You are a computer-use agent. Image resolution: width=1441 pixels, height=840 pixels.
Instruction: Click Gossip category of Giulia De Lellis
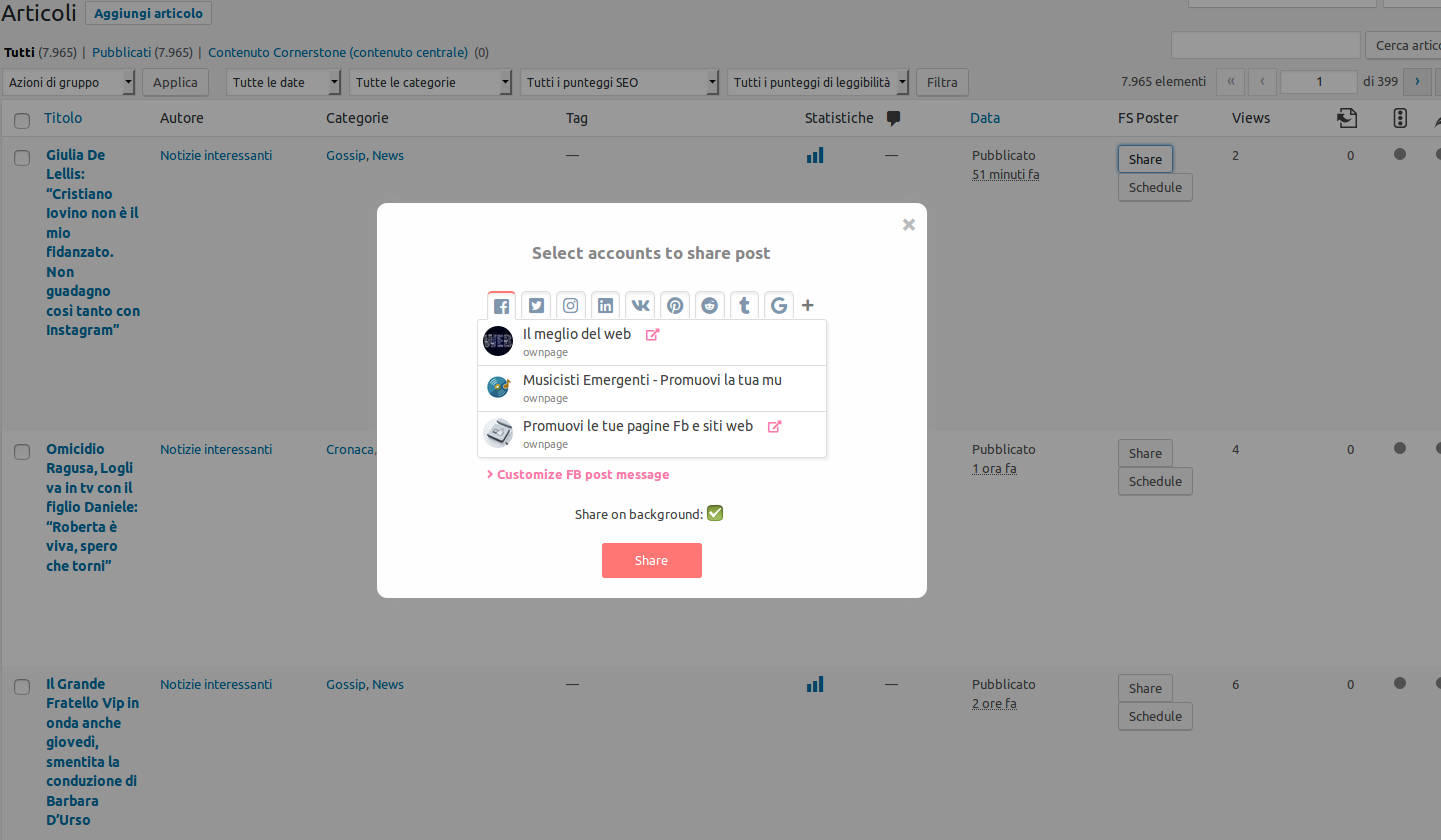tap(345, 155)
